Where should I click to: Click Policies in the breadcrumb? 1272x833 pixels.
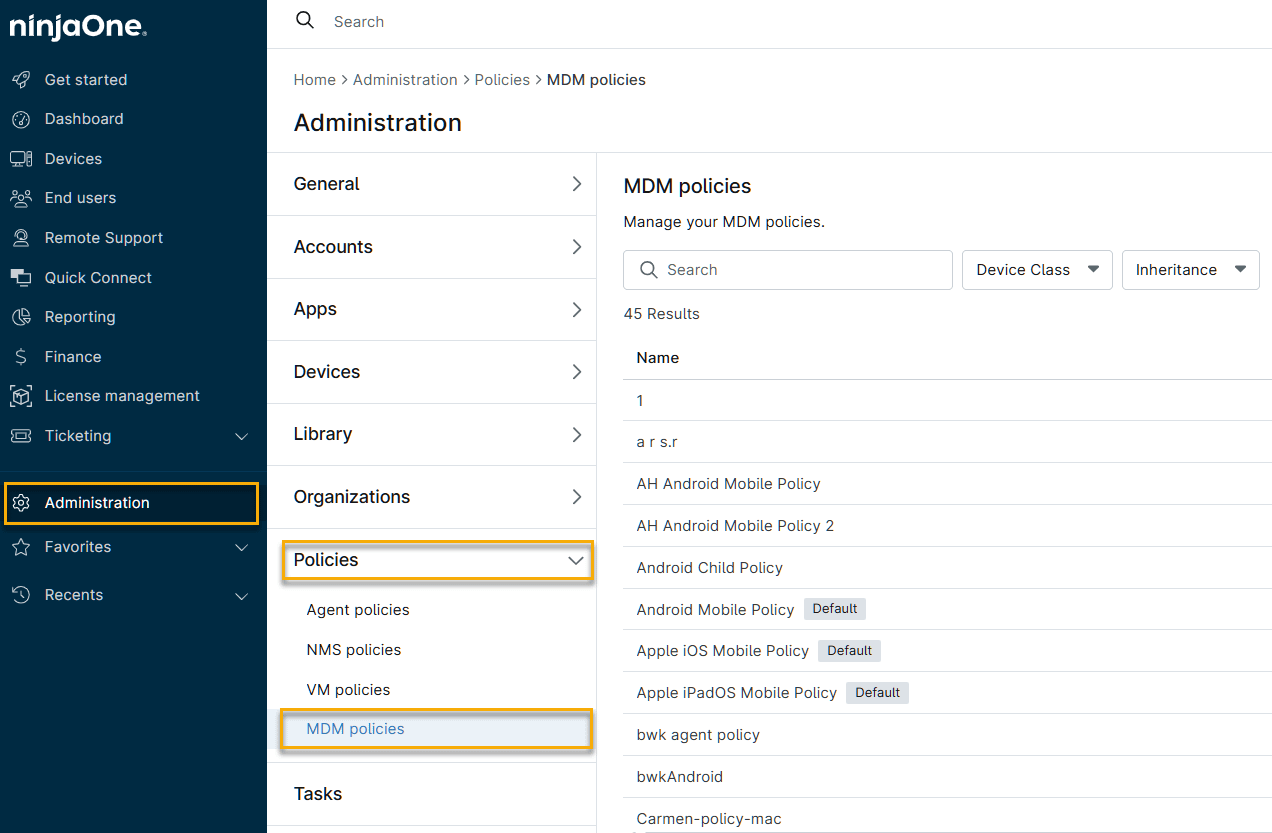point(502,80)
